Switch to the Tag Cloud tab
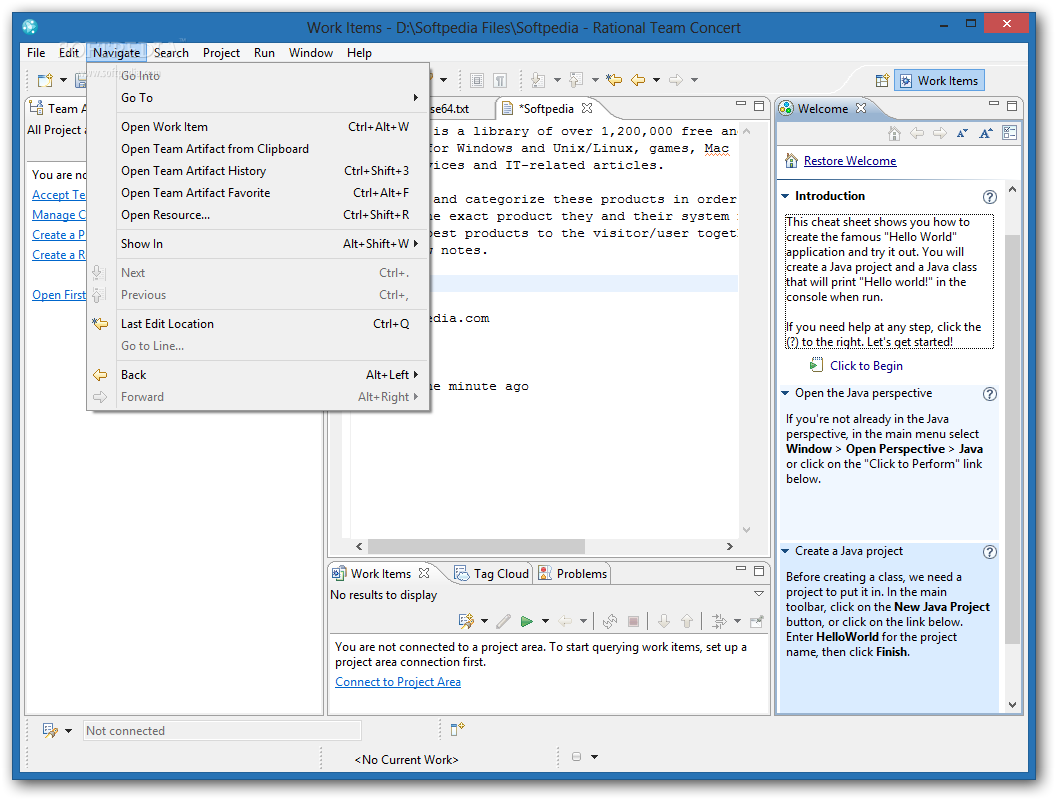1056x800 pixels. coord(492,574)
